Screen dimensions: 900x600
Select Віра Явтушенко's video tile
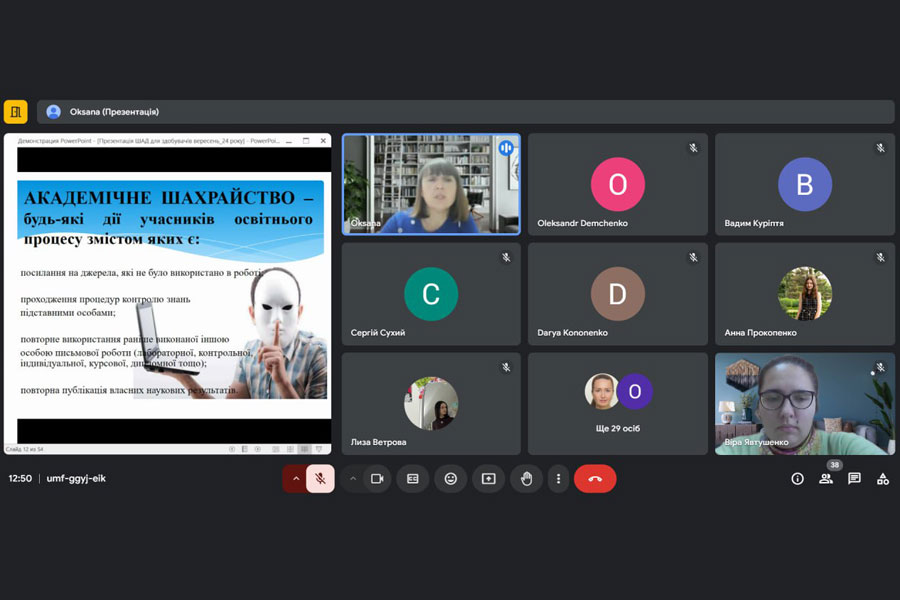click(x=805, y=404)
